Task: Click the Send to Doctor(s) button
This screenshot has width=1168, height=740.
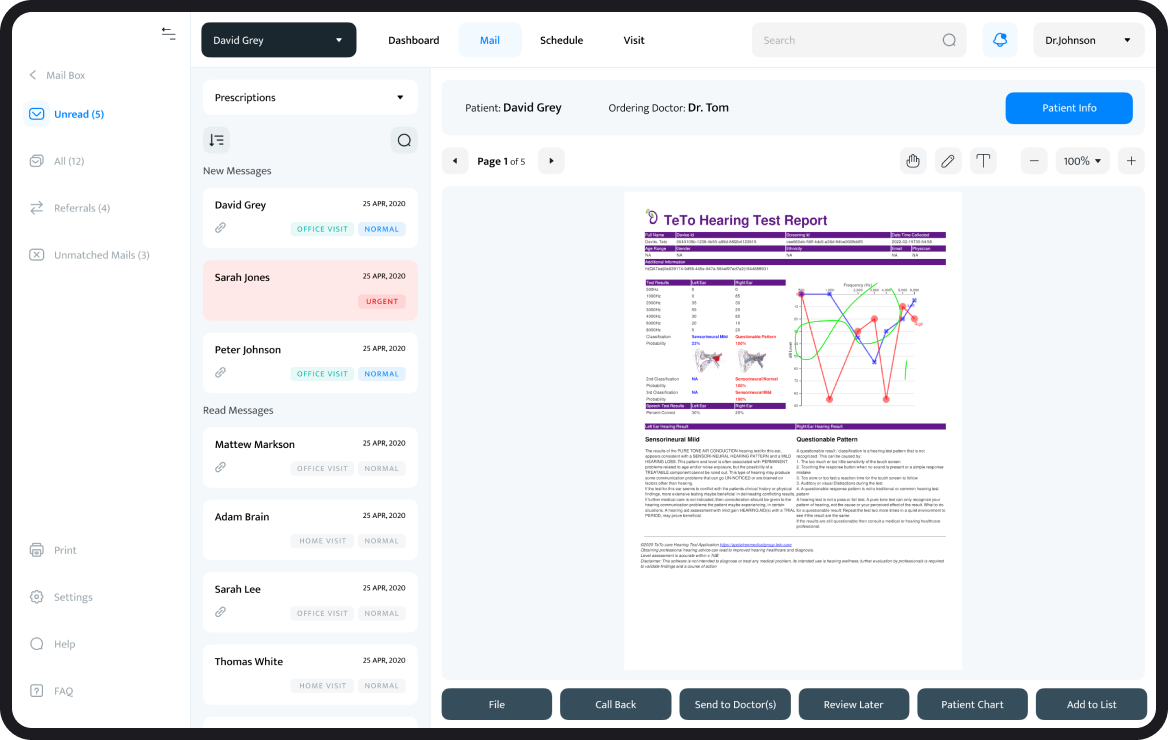Action: 735,704
